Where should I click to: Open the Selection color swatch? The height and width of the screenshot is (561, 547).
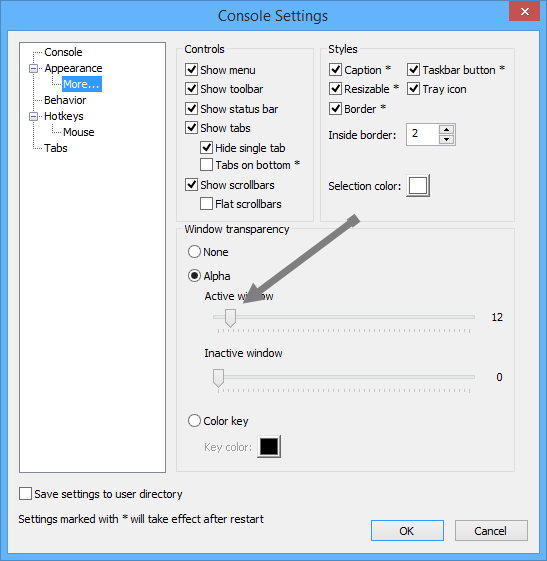point(418,186)
